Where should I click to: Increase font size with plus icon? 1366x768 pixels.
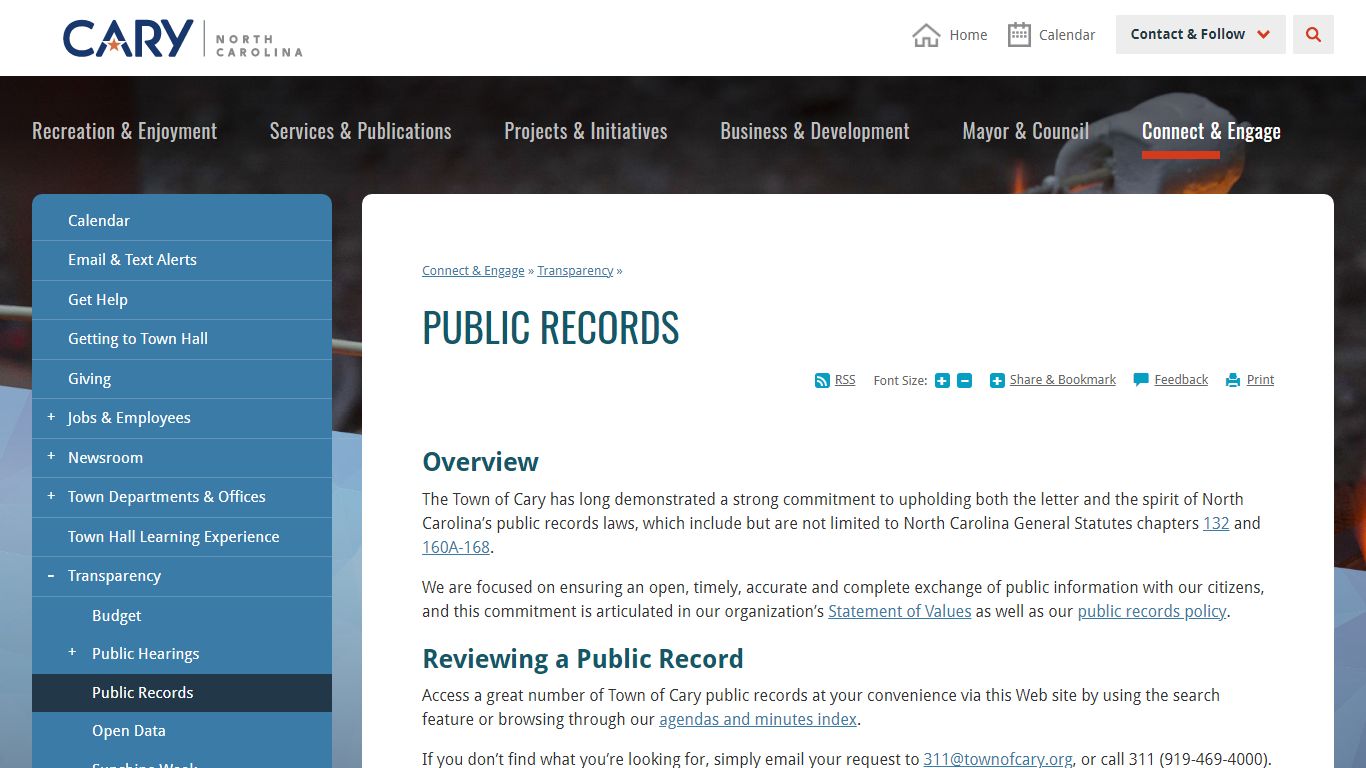942,380
